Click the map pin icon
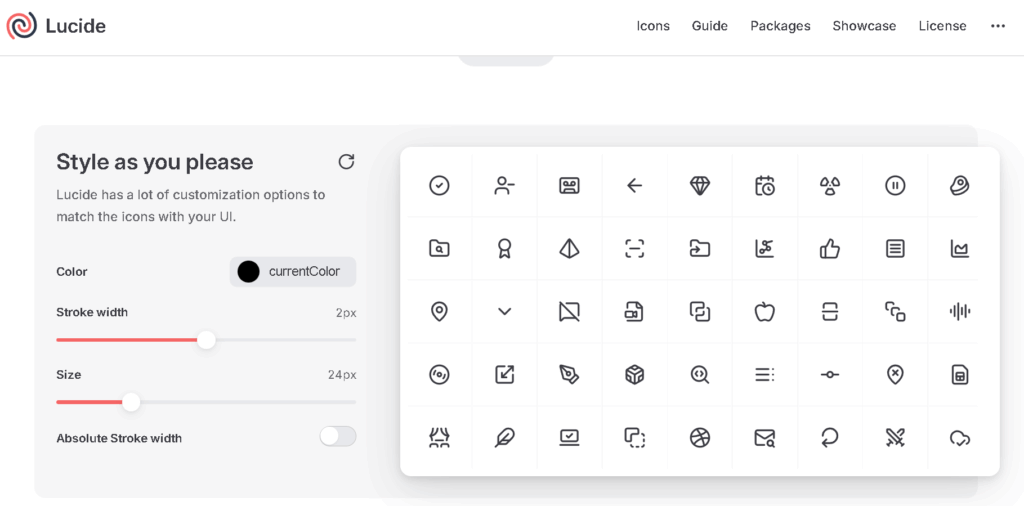Viewport: 1024px width, 506px height. 439,312
